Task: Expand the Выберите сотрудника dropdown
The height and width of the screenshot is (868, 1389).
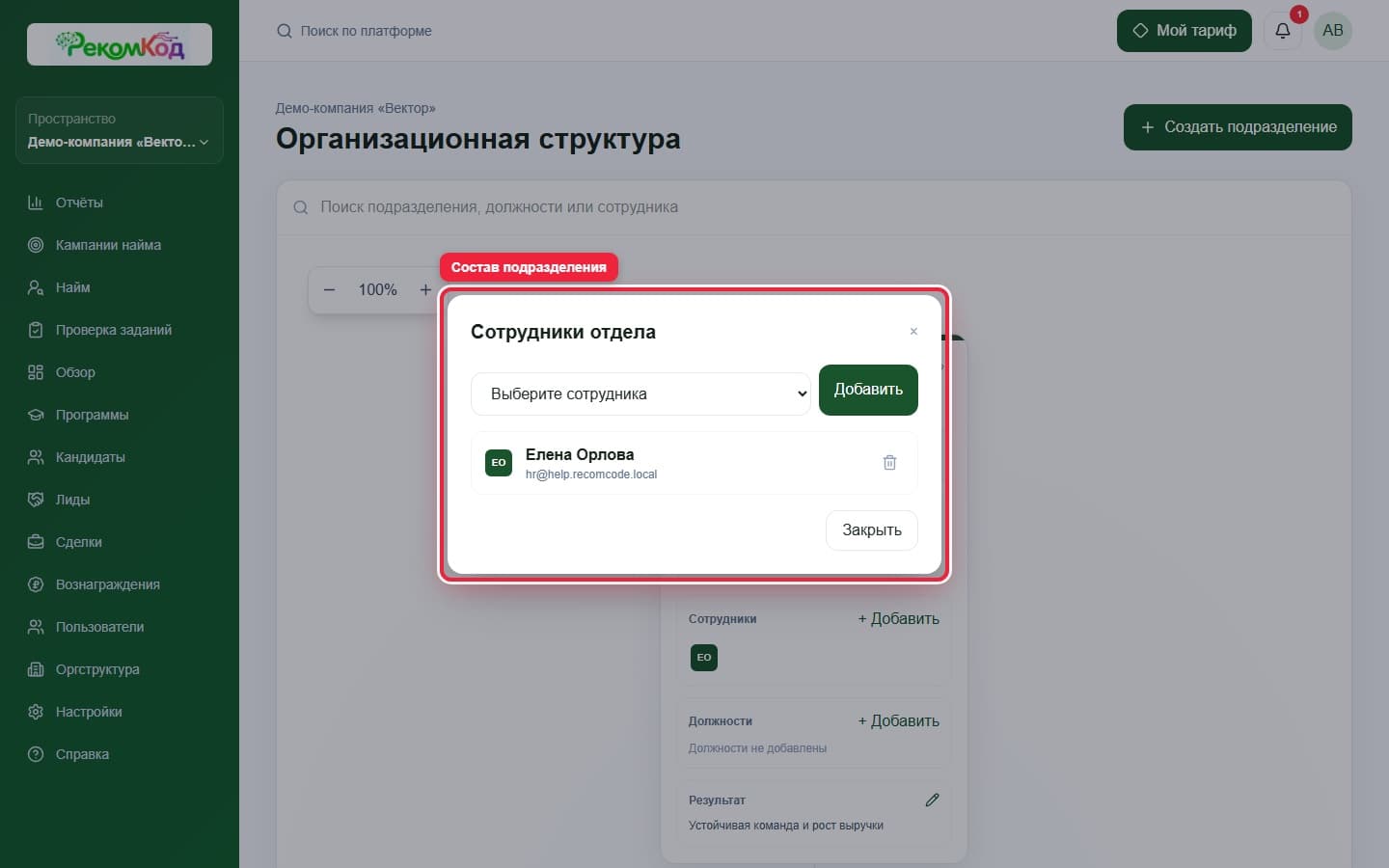Action: [x=640, y=393]
